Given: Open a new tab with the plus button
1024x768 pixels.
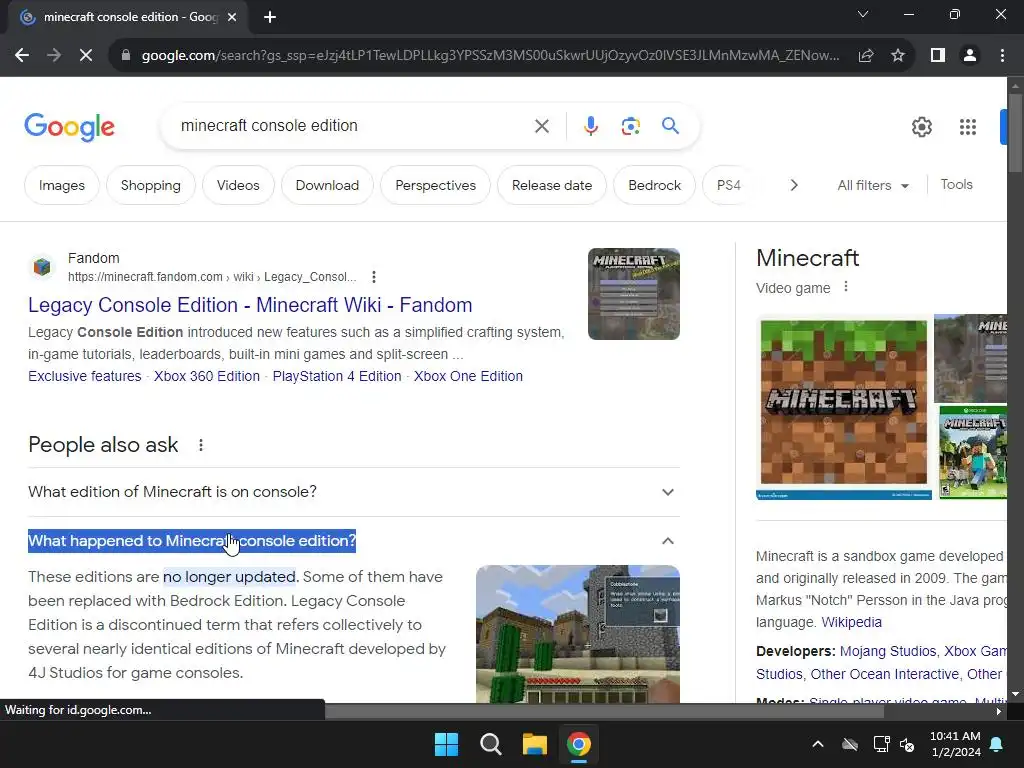Looking at the screenshot, I should point(270,17).
